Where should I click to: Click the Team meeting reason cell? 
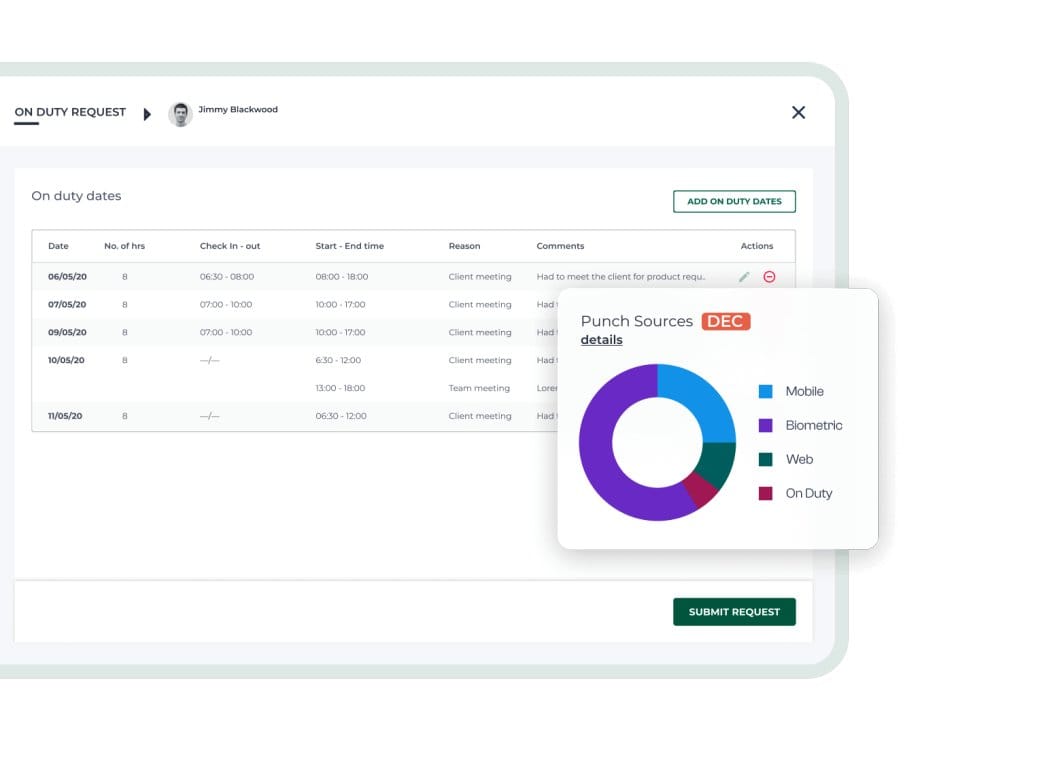point(479,389)
